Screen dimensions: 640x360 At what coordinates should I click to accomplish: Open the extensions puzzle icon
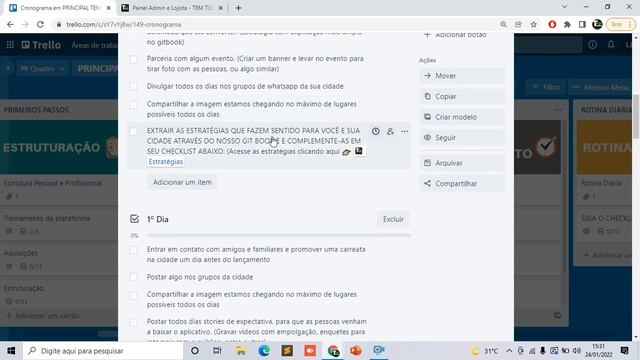tap(567, 24)
